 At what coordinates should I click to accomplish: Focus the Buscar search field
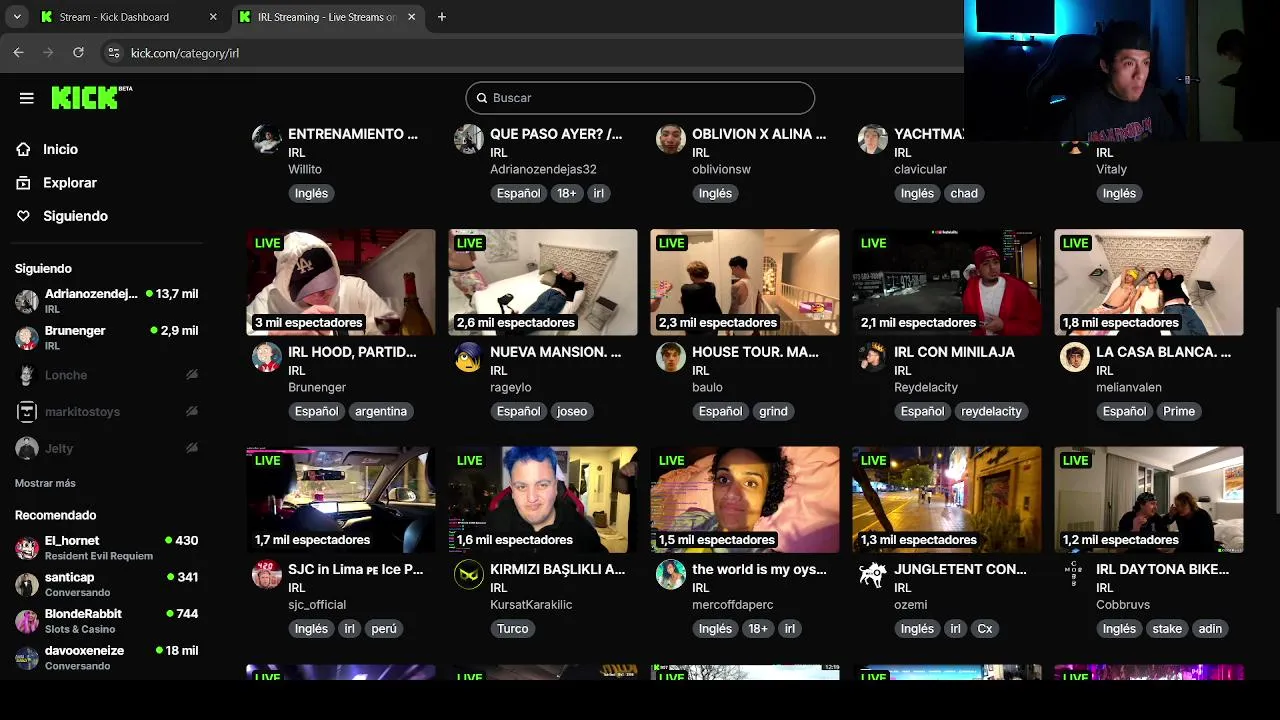click(640, 98)
